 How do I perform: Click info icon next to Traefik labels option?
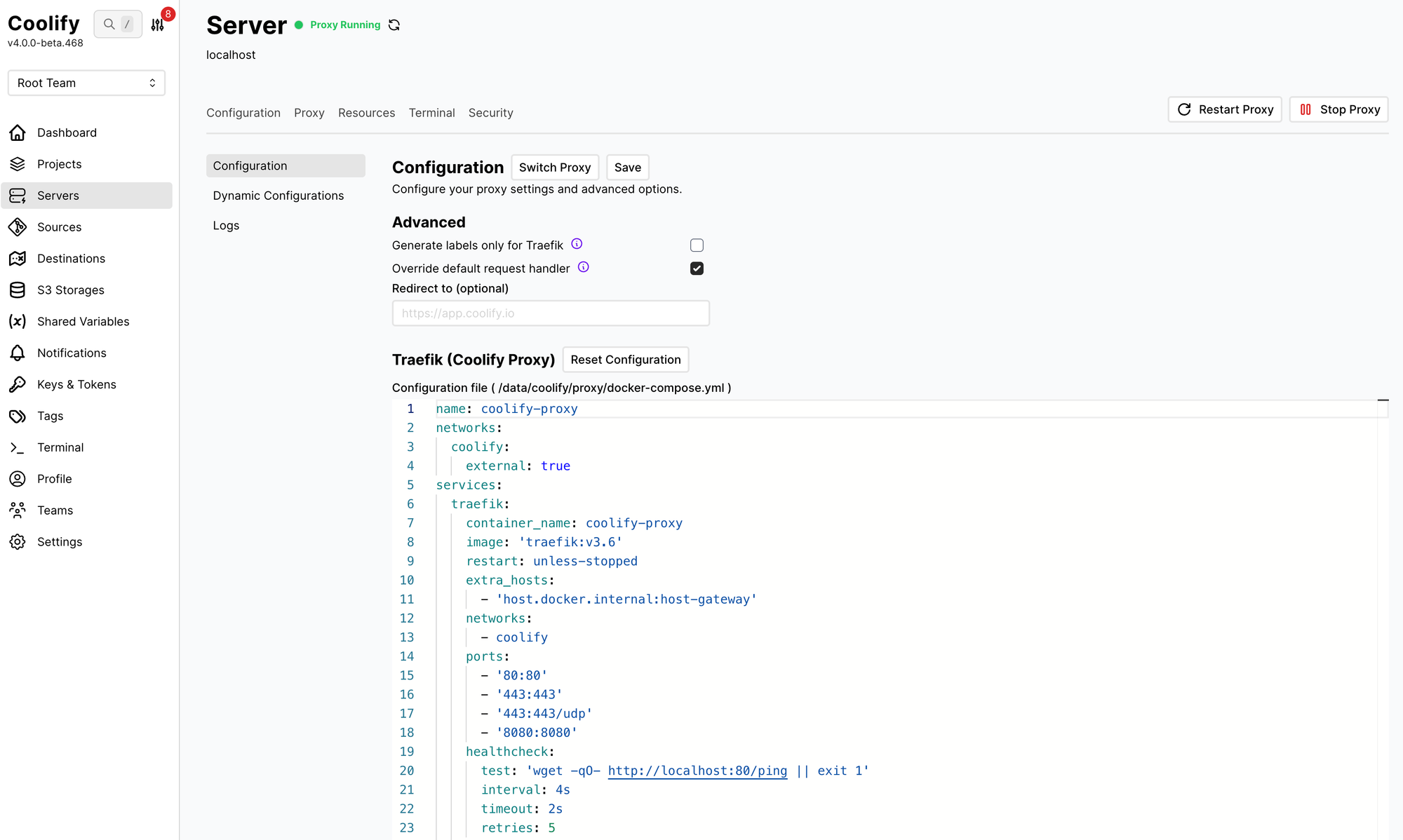click(577, 244)
